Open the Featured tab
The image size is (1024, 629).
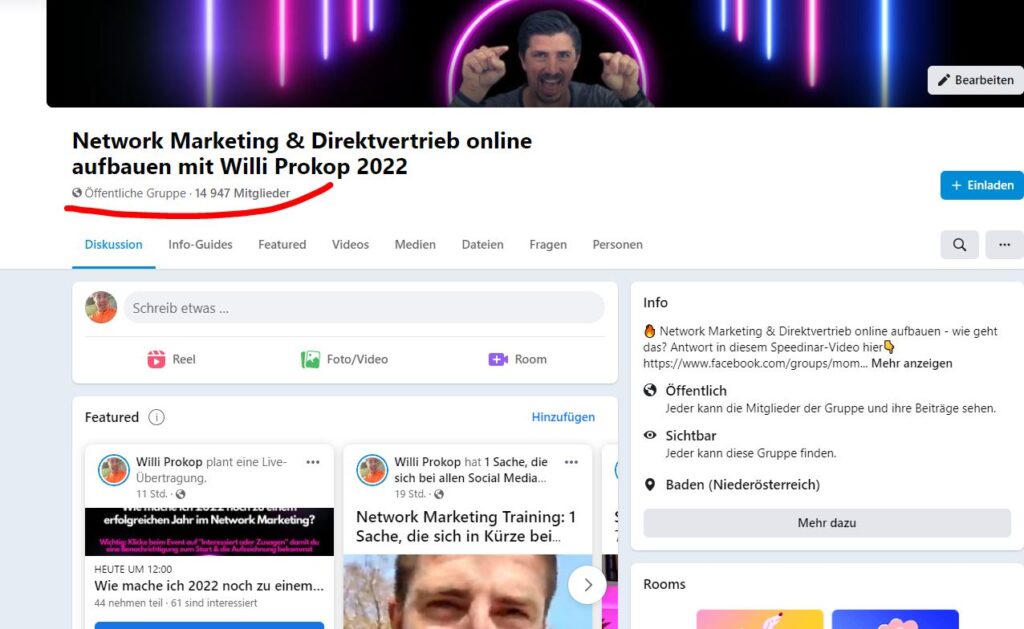click(x=282, y=245)
